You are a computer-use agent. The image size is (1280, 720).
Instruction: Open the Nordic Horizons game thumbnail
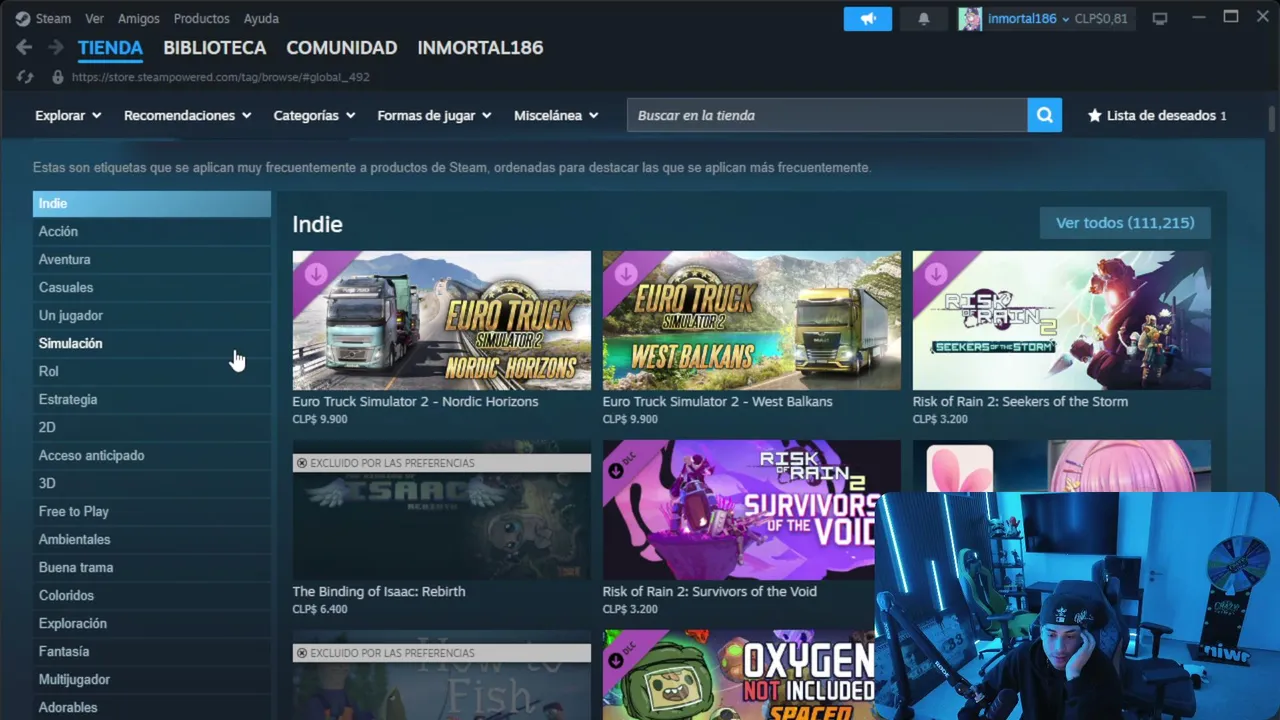pos(442,320)
